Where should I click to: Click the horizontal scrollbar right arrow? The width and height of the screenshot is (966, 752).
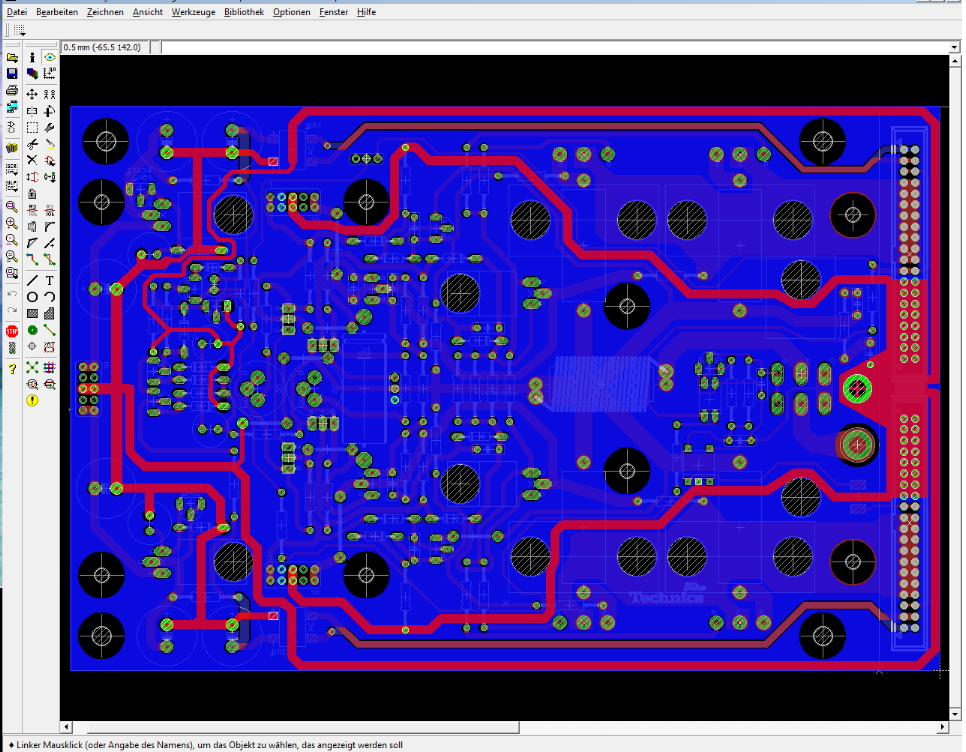943,727
